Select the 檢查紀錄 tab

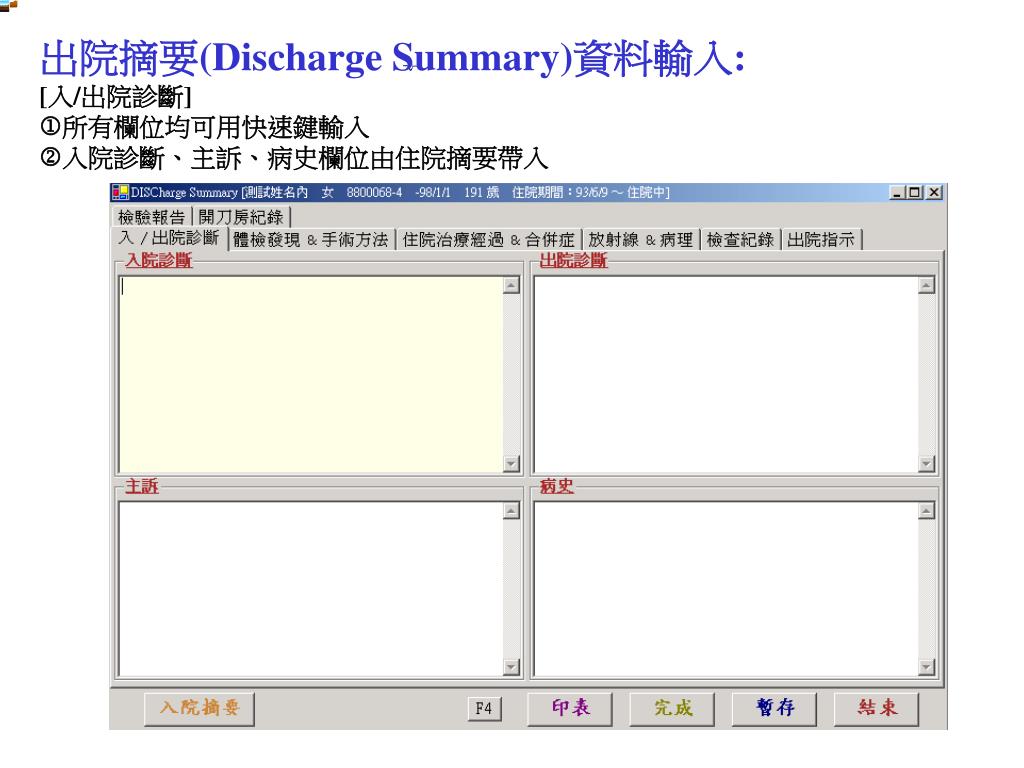coord(740,240)
